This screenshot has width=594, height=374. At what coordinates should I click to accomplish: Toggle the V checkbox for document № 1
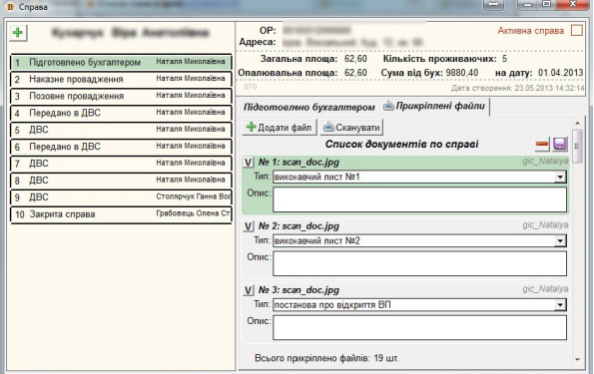point(248,163)
